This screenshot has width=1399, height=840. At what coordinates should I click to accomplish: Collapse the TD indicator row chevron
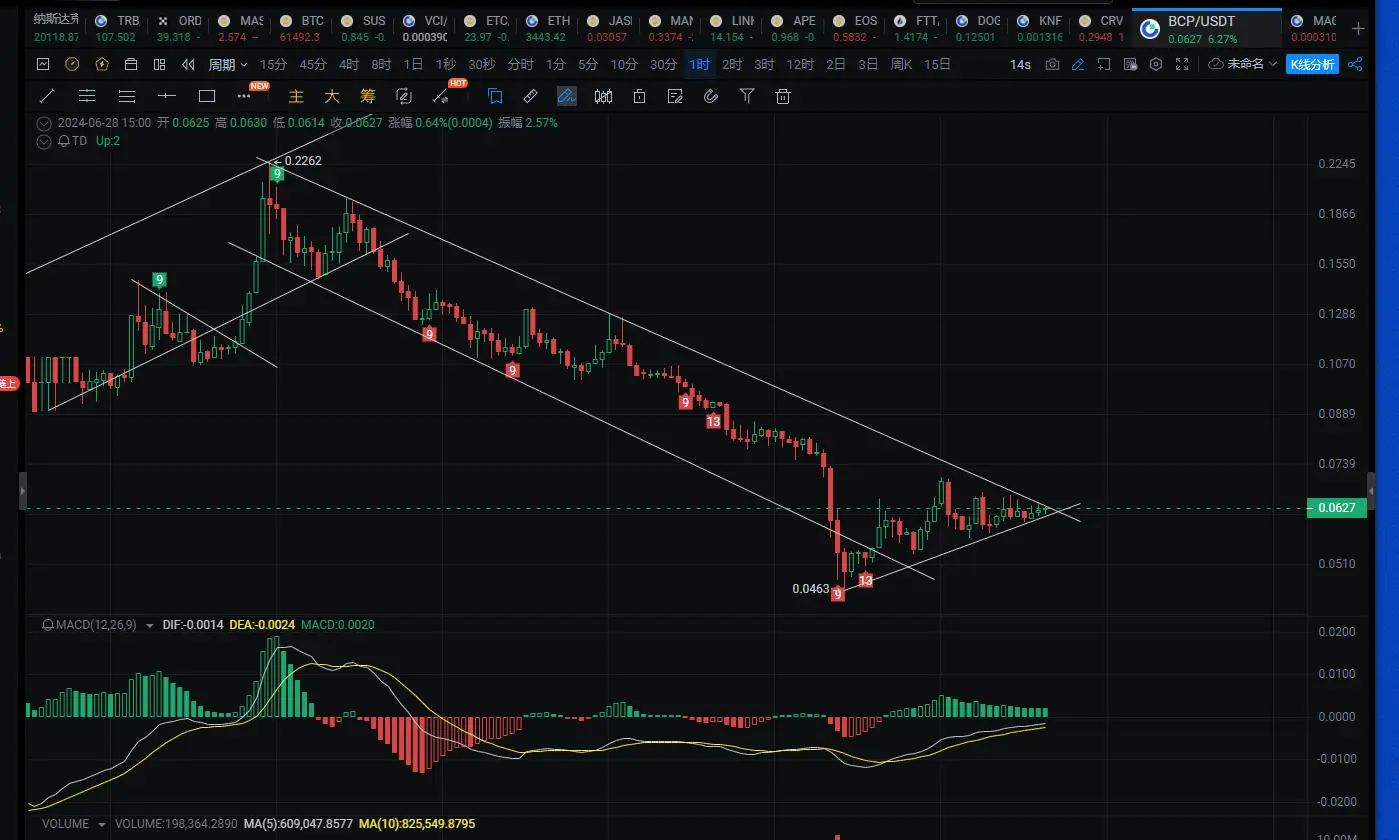click(x=43, y=141)
